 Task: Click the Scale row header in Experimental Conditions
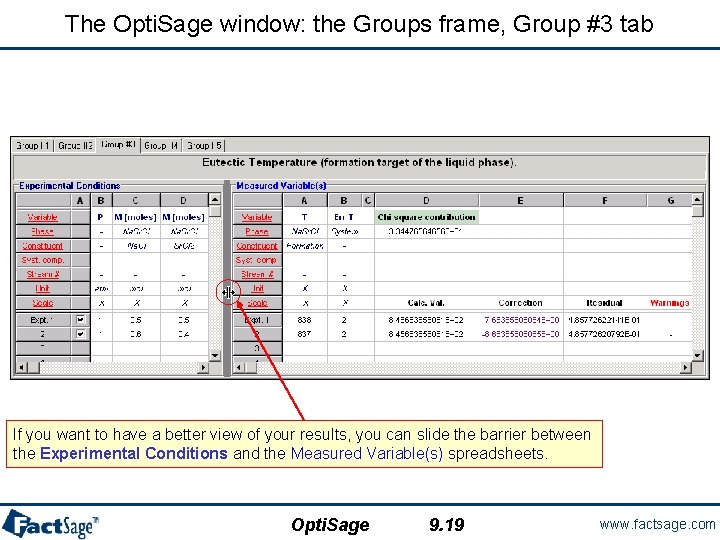point(43,303)
